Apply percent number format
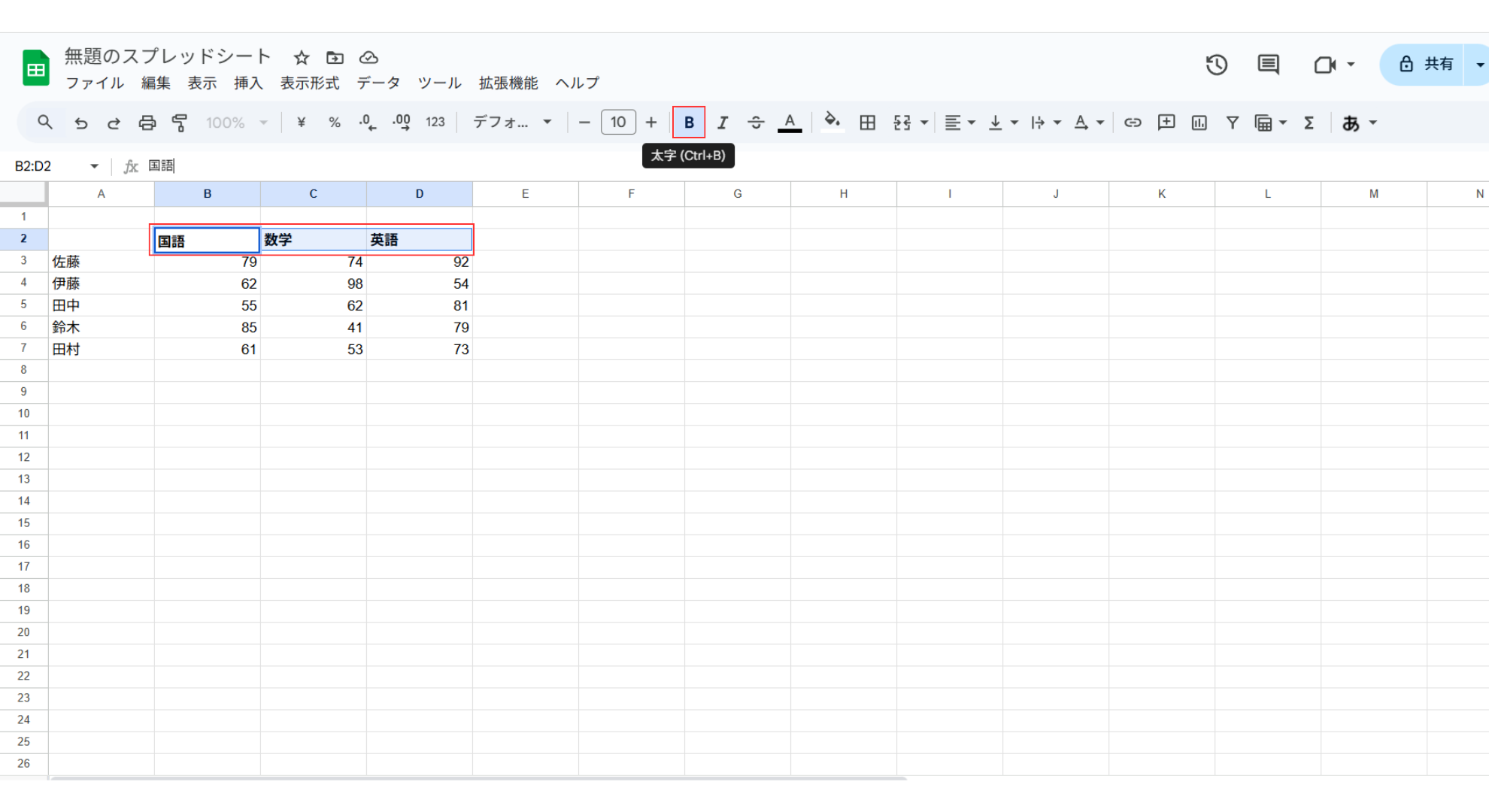 334,123
